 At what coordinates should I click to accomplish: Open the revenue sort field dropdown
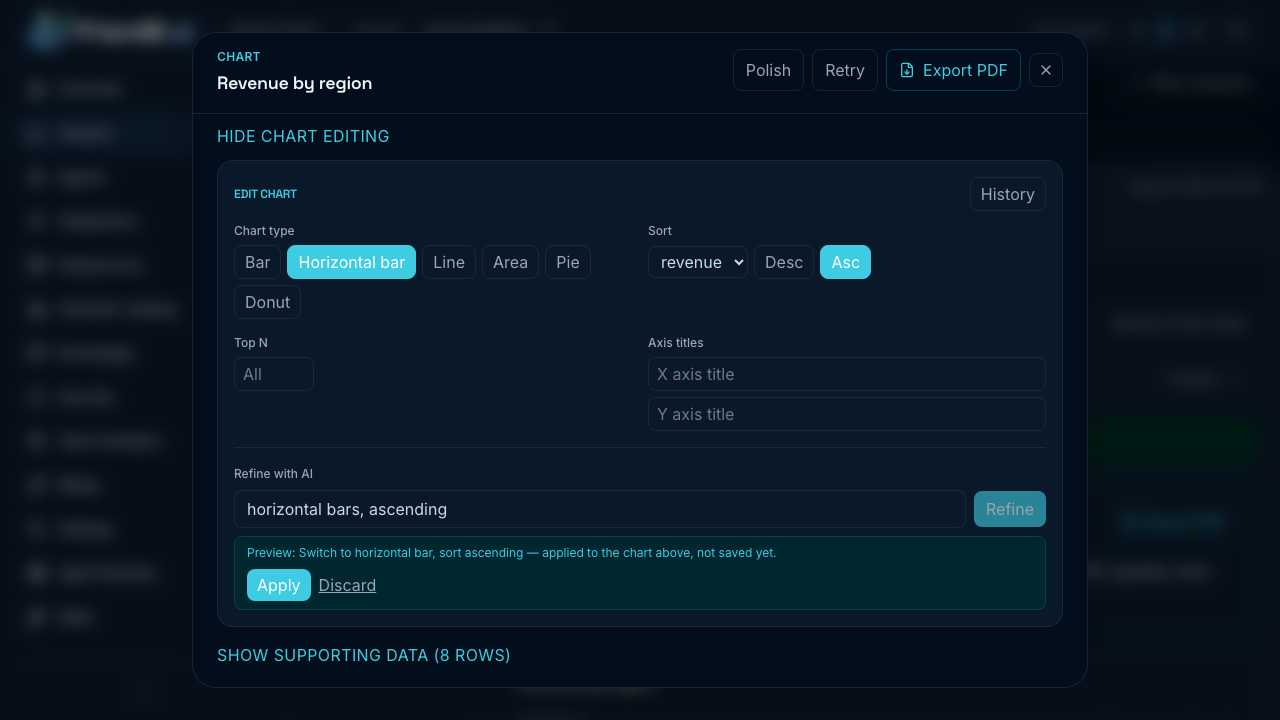click(698, 262)
